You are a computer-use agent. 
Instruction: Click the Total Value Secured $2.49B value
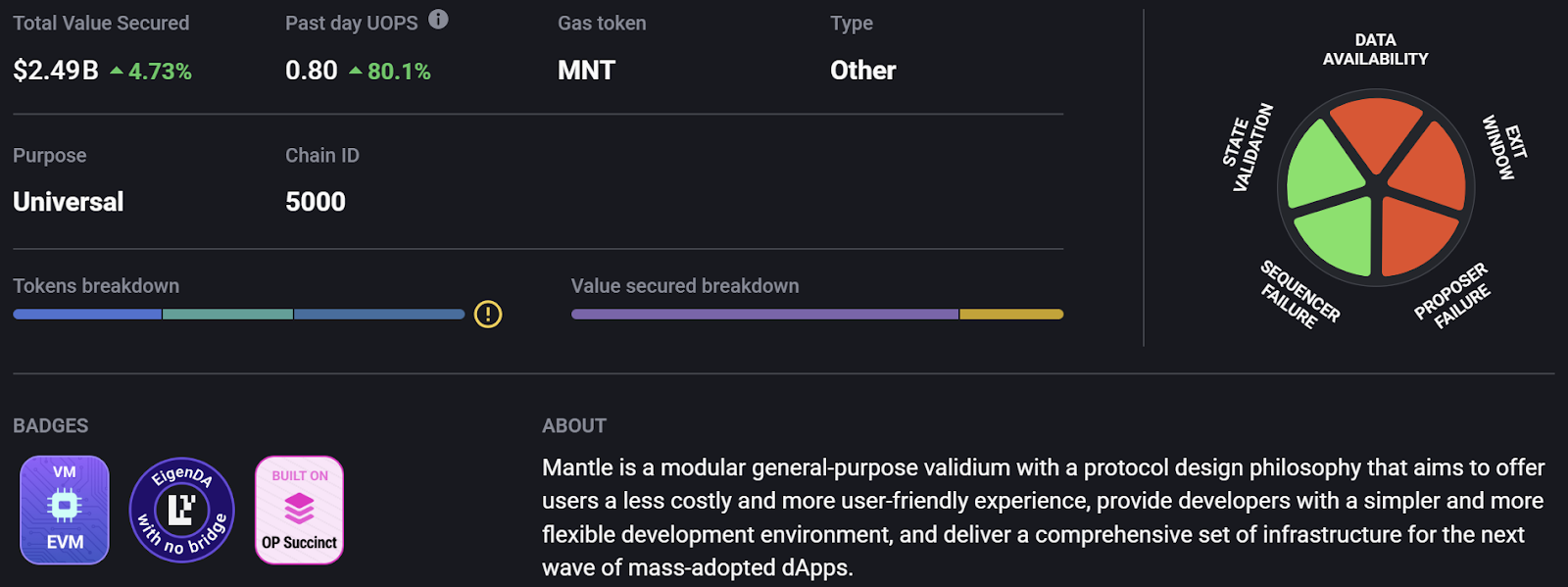pos(56,71)
